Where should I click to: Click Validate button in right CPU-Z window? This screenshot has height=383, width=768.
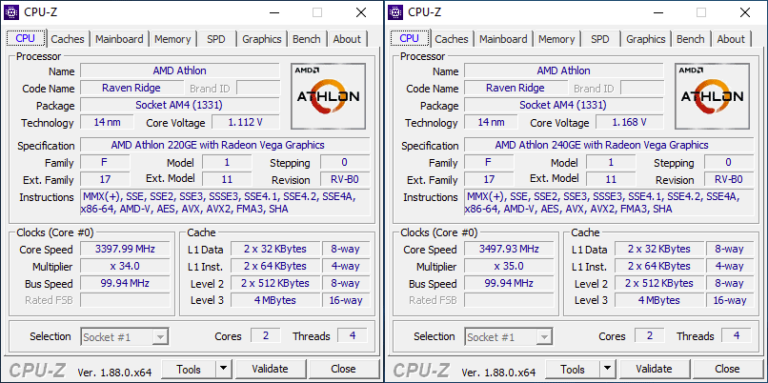tap(654, 368)
